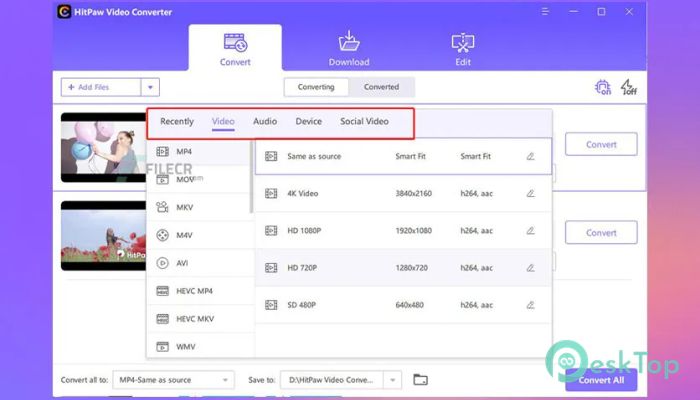Click the Convert All button

601,380
